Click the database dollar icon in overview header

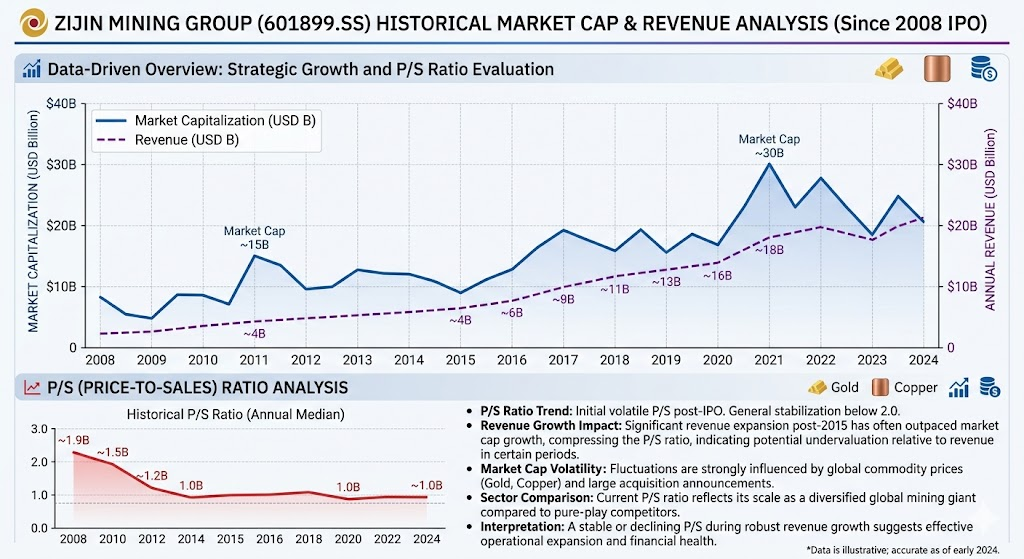[x=984, y=69]
